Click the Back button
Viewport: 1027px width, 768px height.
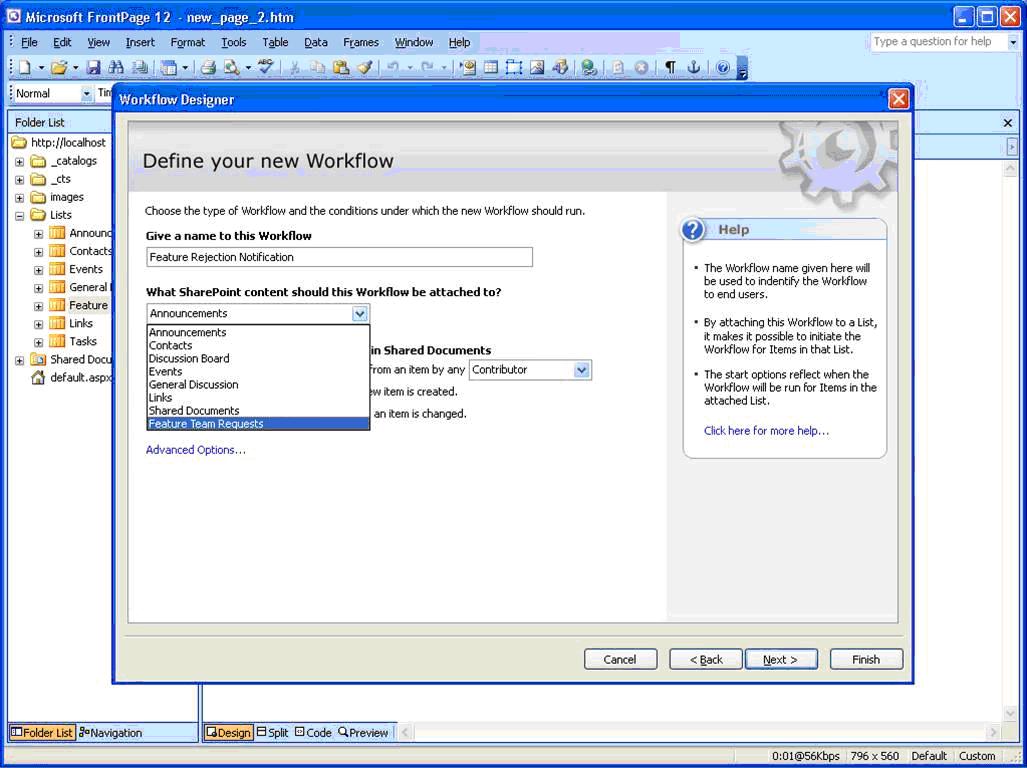tap(706, 659)
